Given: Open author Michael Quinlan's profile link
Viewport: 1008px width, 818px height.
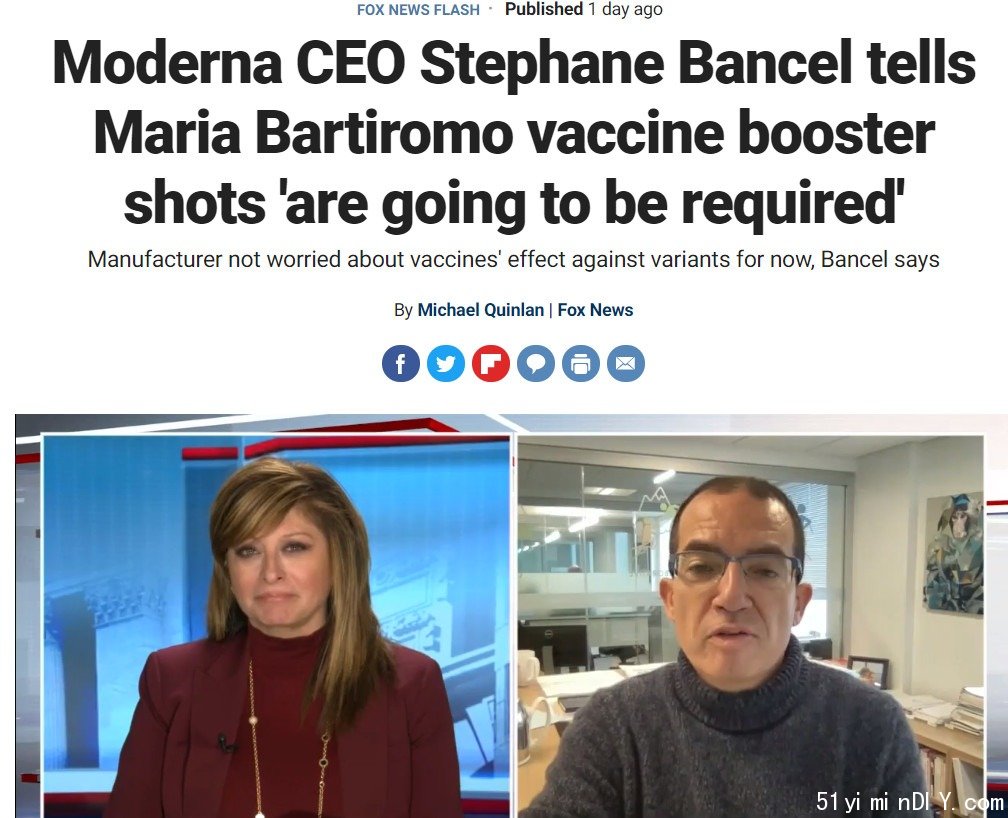Looking at the screenshot, I should coord(480,310).
